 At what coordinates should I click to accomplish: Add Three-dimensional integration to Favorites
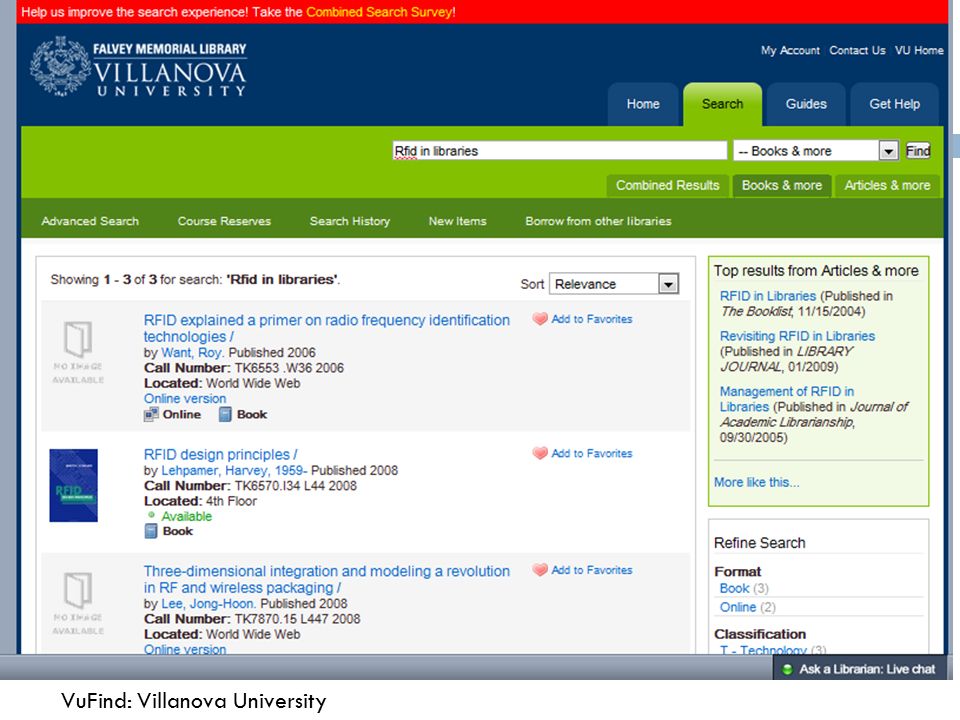[591, 570]
